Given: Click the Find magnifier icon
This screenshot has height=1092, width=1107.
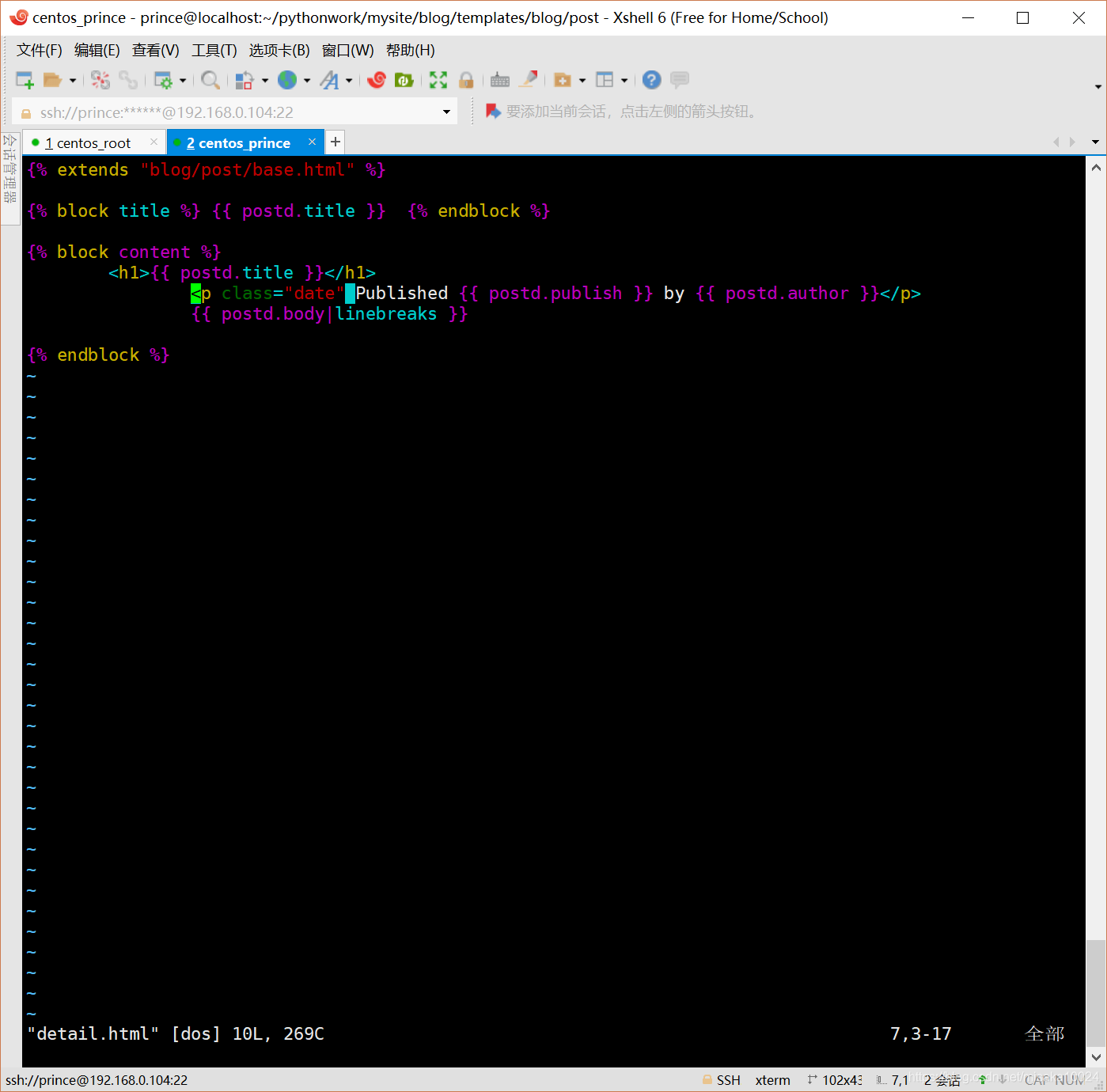Looking at the screenshot, I should coord(210,80).
